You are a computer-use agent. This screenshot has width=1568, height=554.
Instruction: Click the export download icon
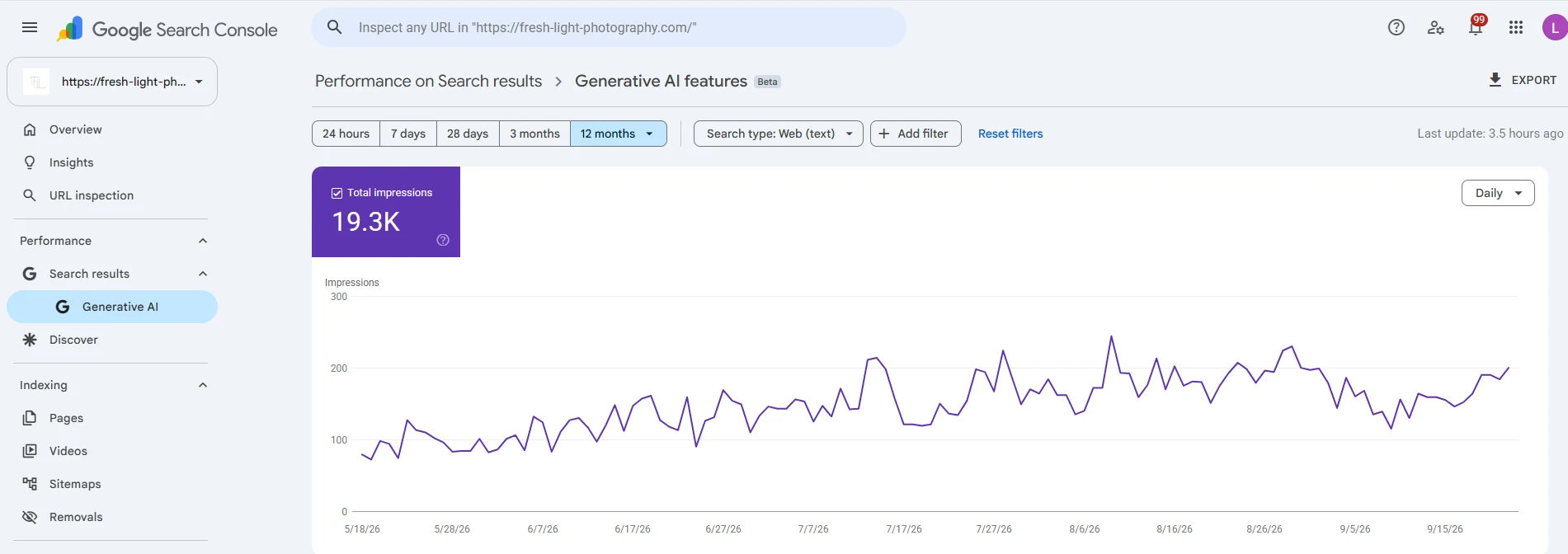1495,80
